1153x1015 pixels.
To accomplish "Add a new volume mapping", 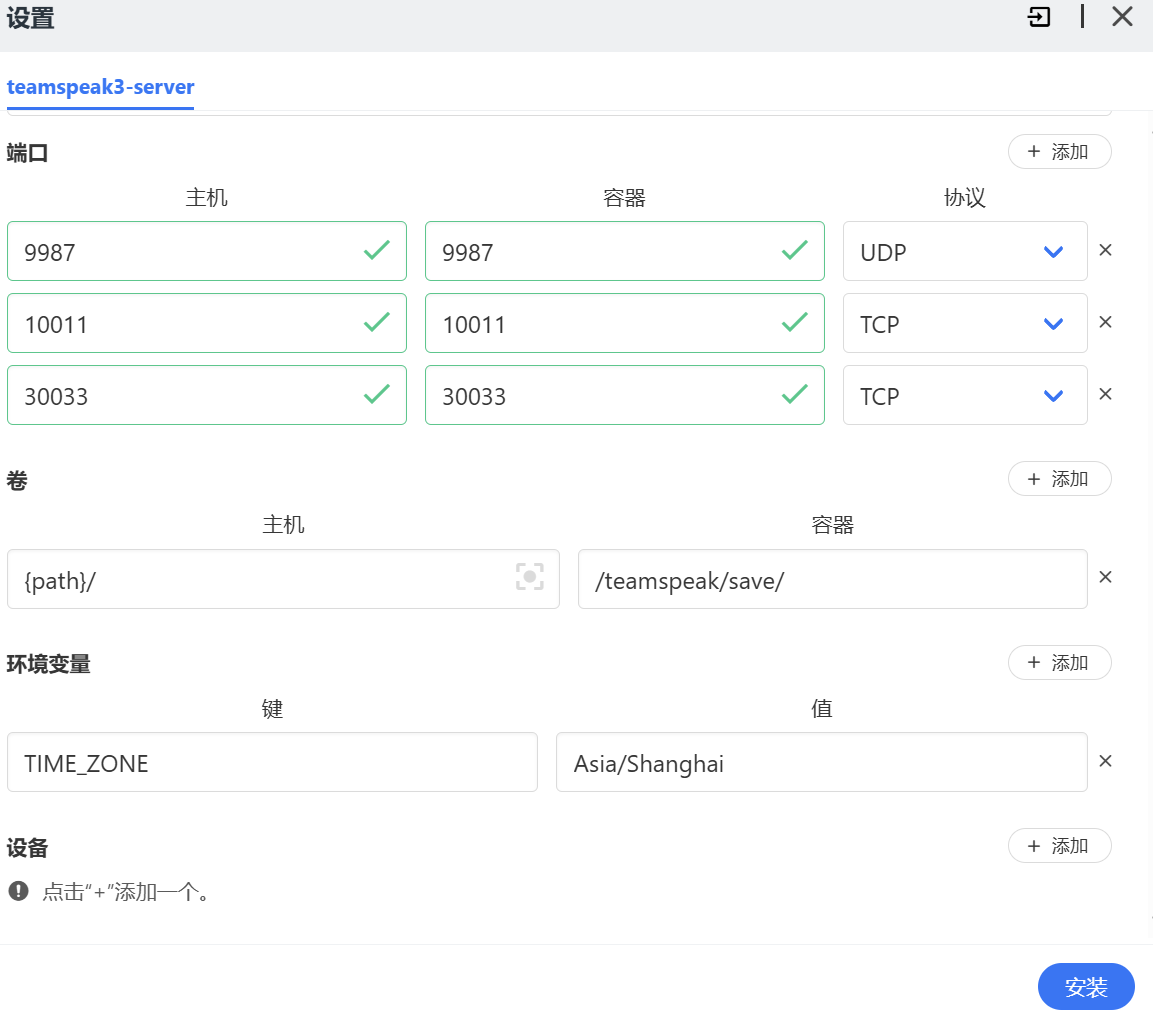I will point(1060,479).
